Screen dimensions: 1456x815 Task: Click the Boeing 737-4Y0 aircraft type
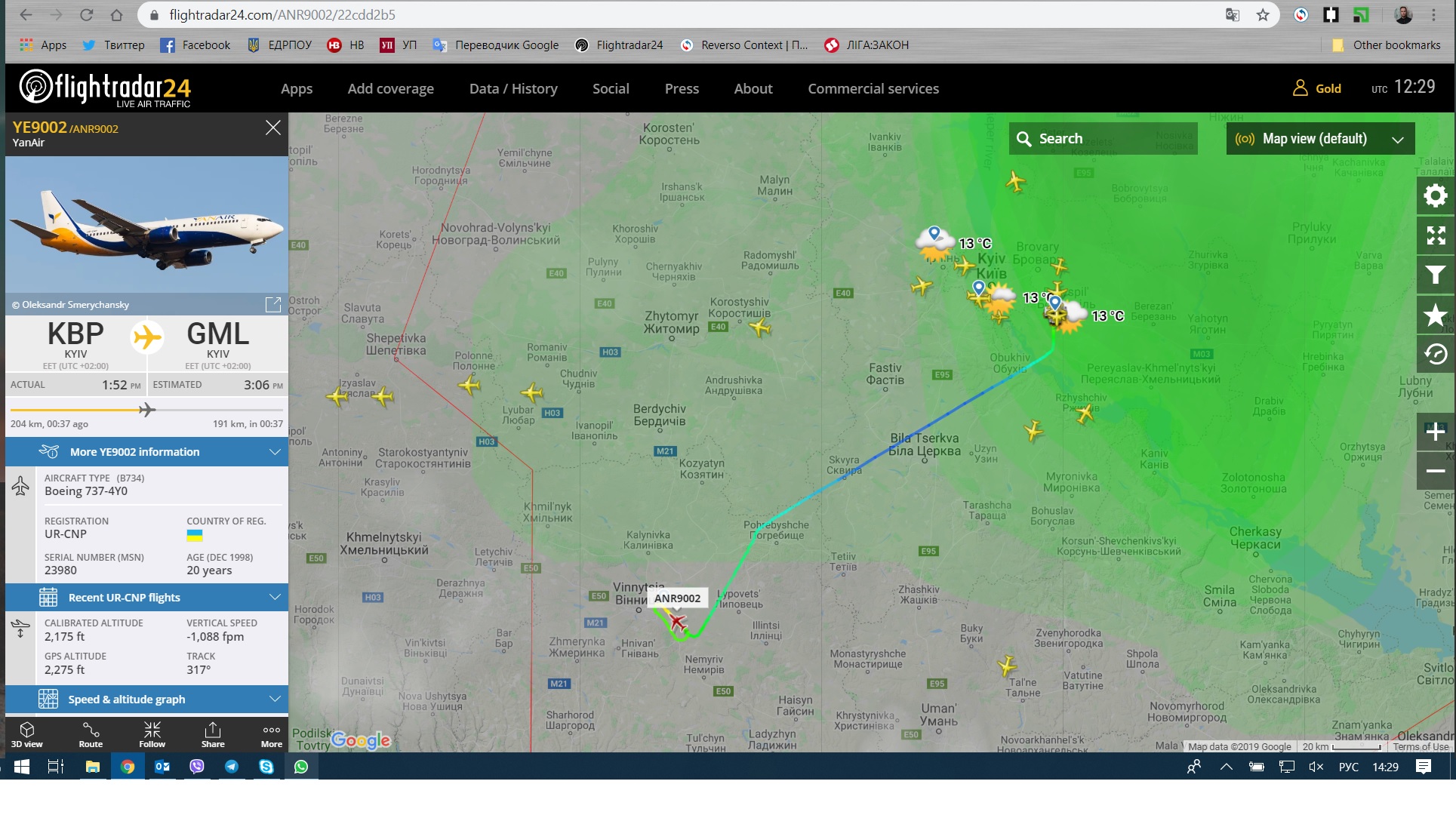tap(86, 491)
